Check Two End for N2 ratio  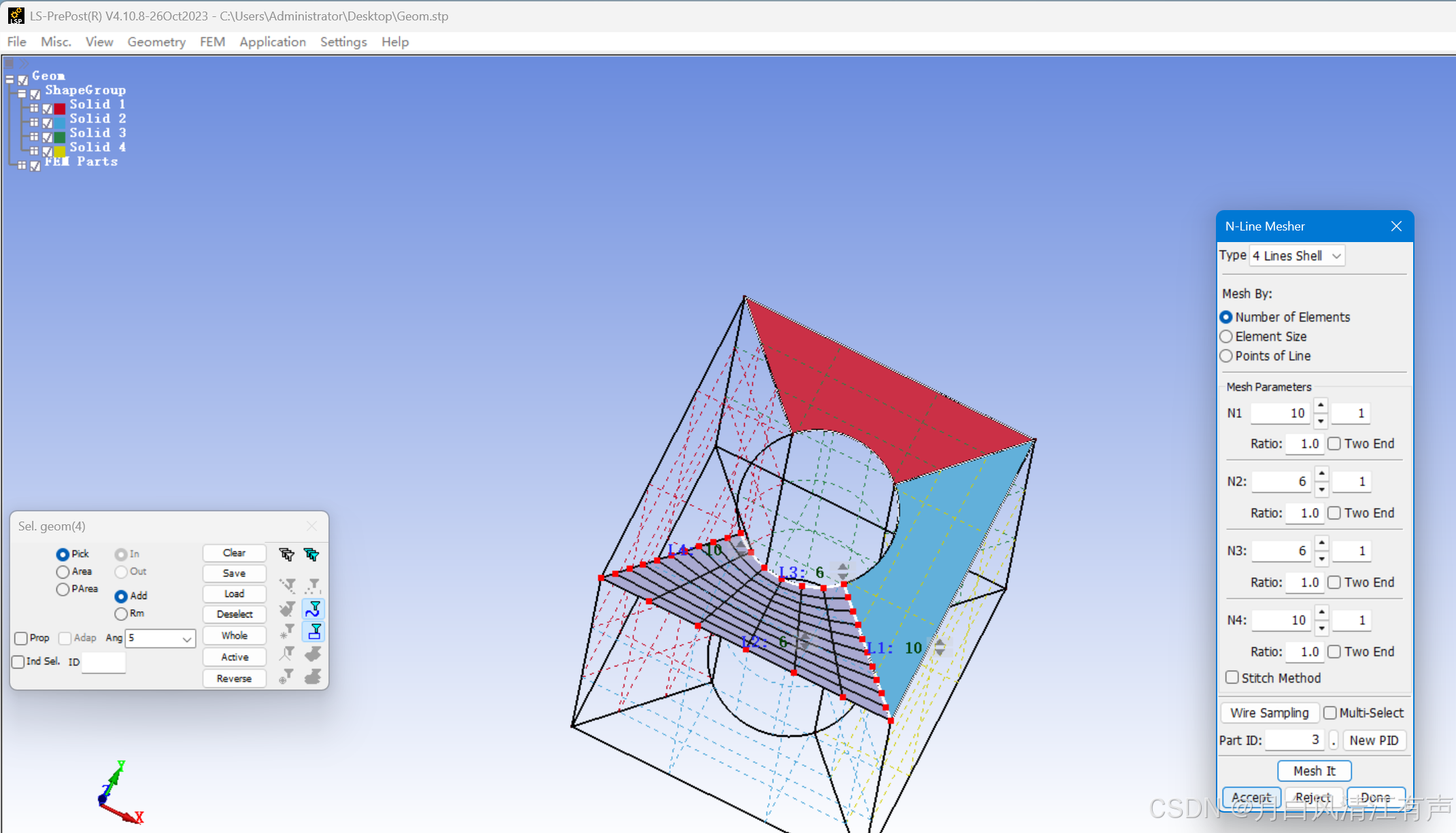pyautogui.click(x=1334, y=513)
